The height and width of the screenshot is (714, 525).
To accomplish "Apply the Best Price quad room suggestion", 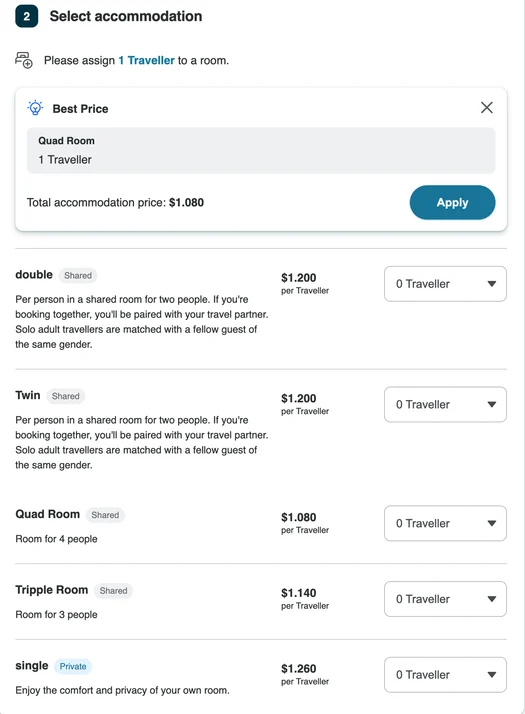I will coord(452,202).
